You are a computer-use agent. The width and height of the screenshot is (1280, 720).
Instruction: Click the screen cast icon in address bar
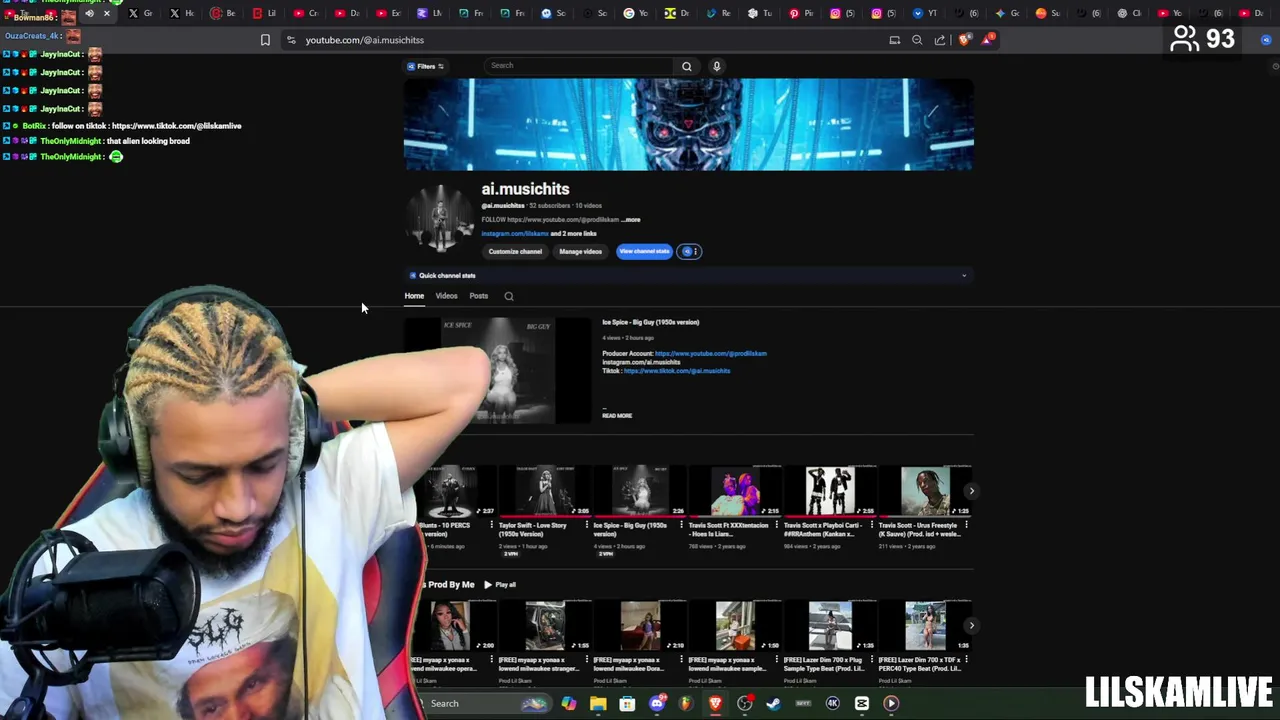(894, 40)
